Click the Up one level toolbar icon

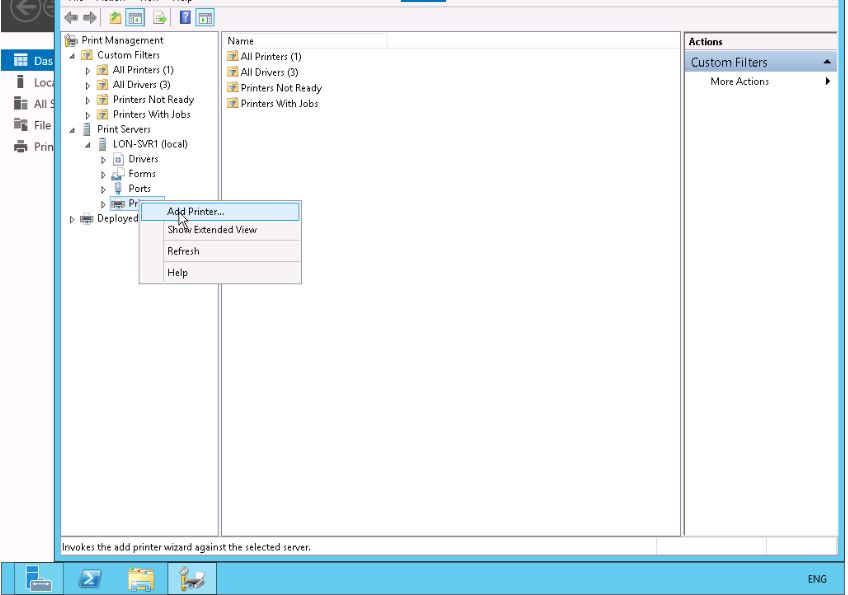115,18
